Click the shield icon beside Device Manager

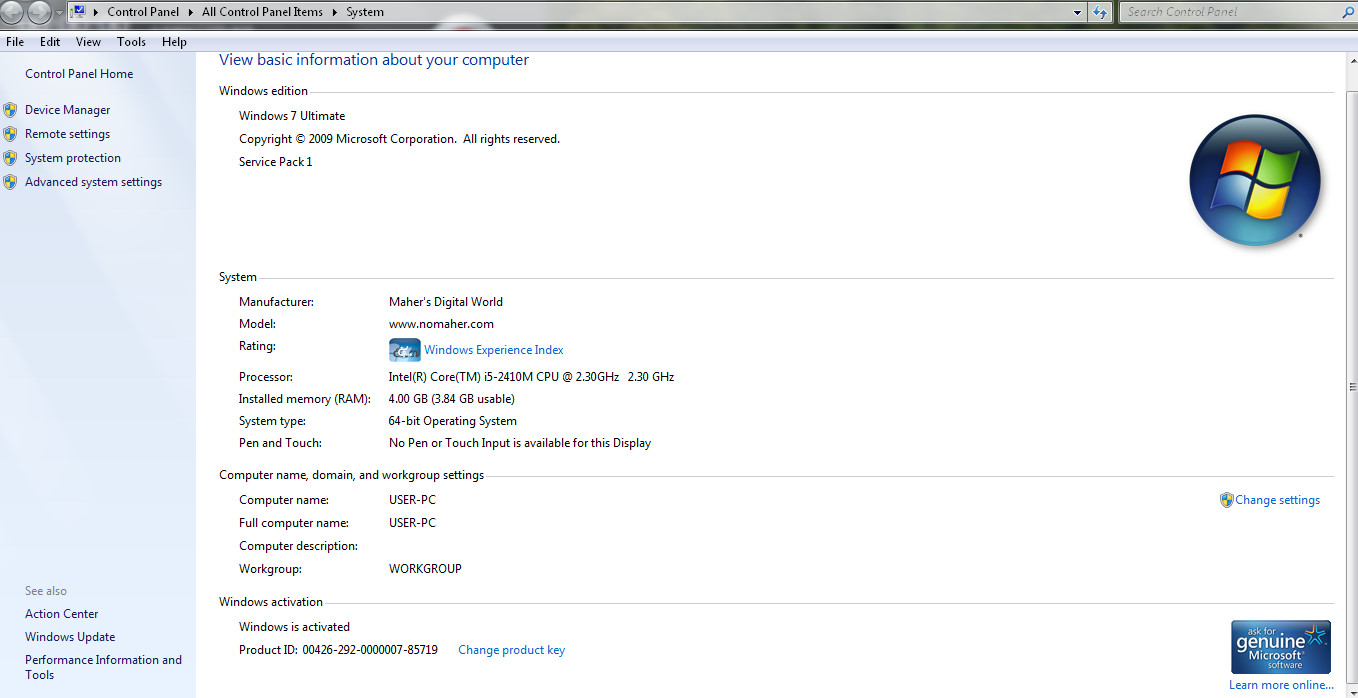tap(10, 110)
